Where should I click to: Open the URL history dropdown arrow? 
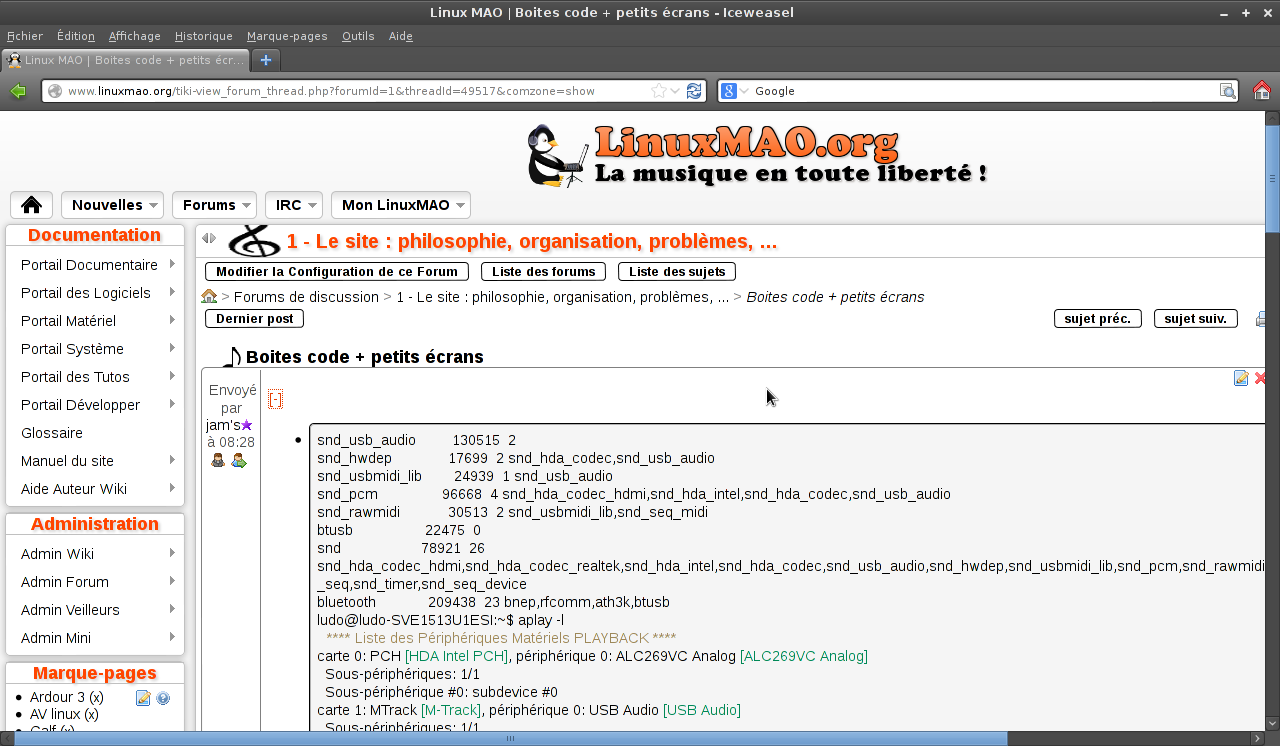[676, 91]
